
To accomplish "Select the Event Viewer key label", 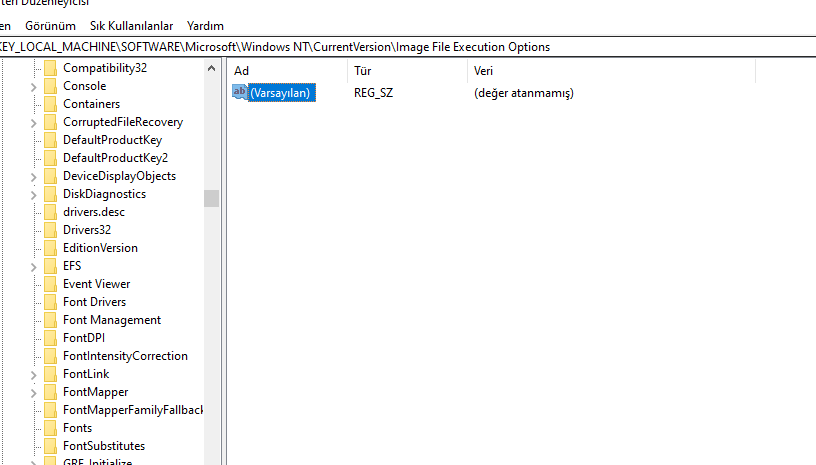I will click(x=96, y=284).
